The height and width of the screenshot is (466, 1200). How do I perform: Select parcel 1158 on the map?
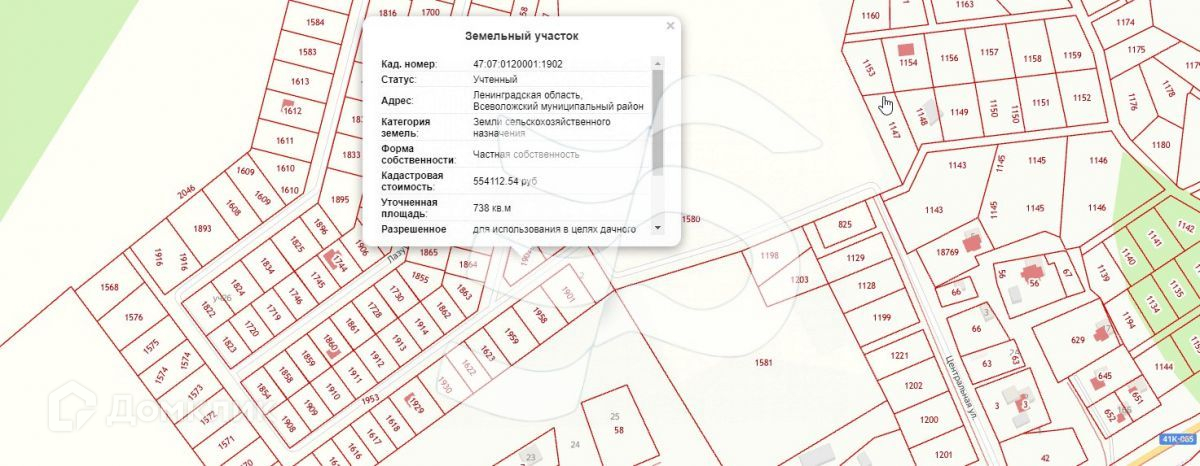1032,58
